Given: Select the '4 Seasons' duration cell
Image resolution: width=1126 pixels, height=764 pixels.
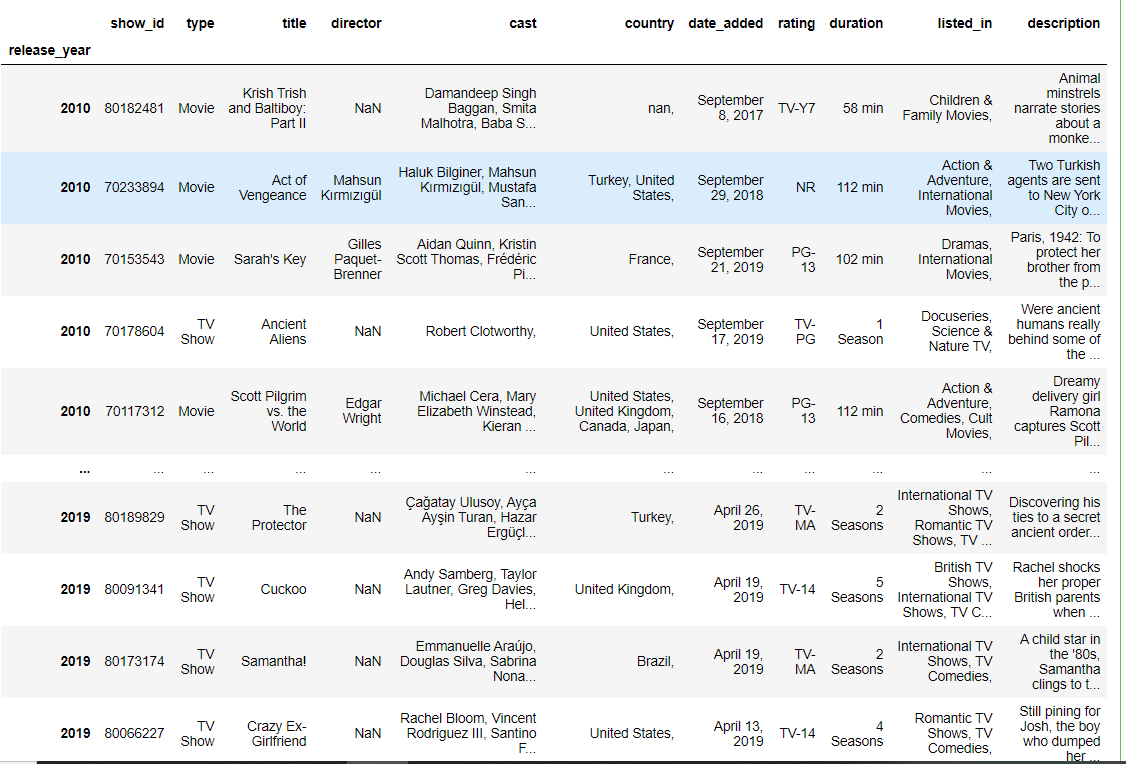Looking at the screenshot, I should click(857, 734).
